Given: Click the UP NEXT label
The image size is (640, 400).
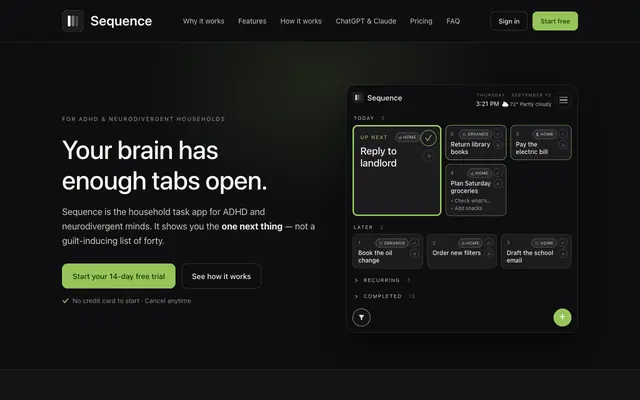Looking at the screenshot, I should tap(373, 137).
